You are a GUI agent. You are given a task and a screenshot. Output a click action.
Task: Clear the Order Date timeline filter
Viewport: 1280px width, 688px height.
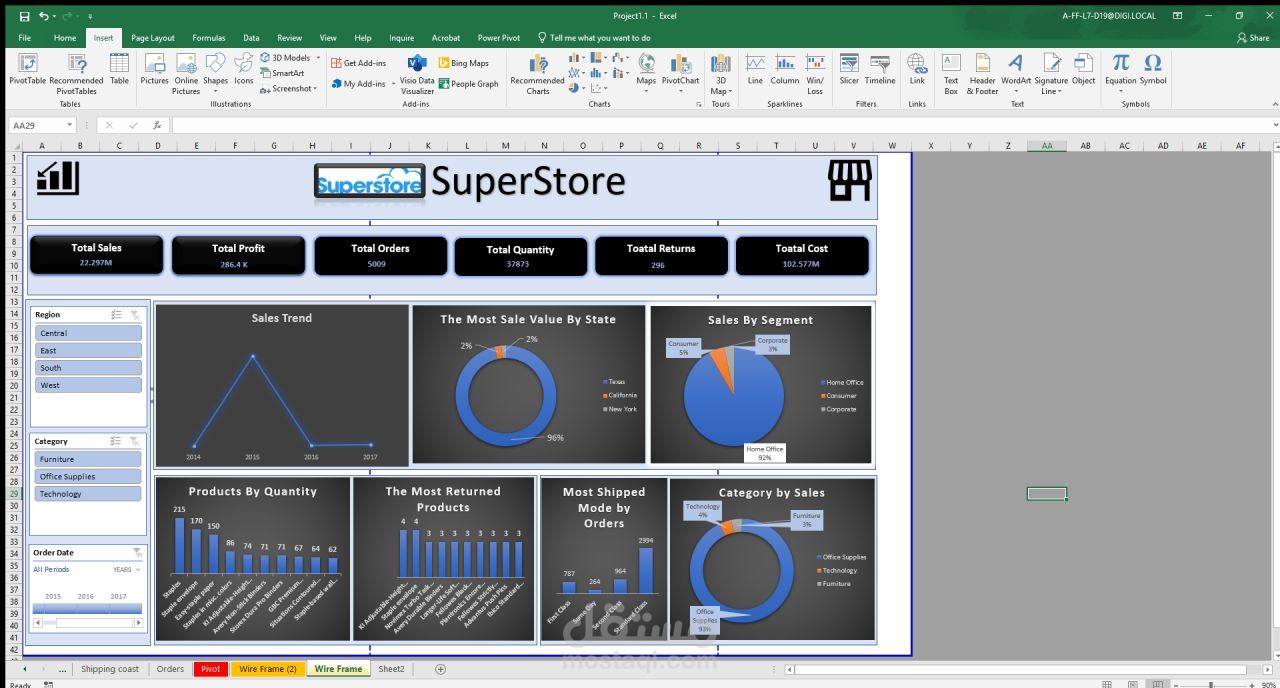click(x=137, y=552)
